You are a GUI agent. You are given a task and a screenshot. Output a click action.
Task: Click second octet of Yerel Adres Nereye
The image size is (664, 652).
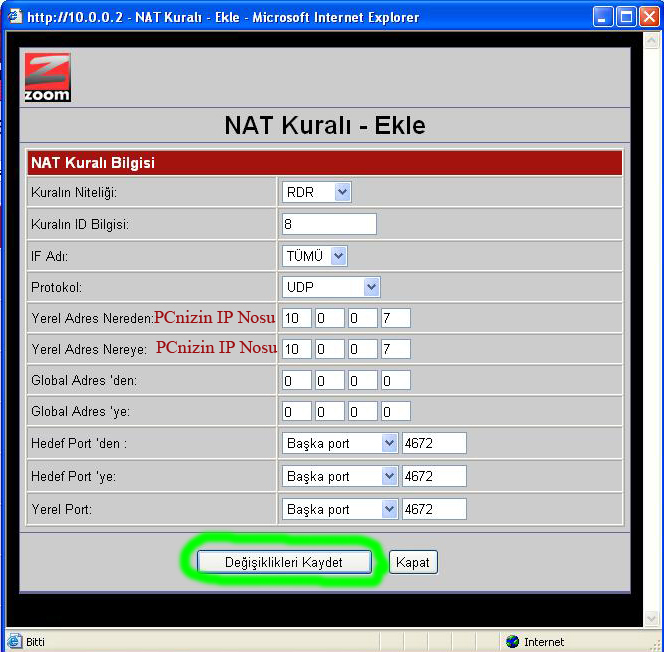click(329, 349)
